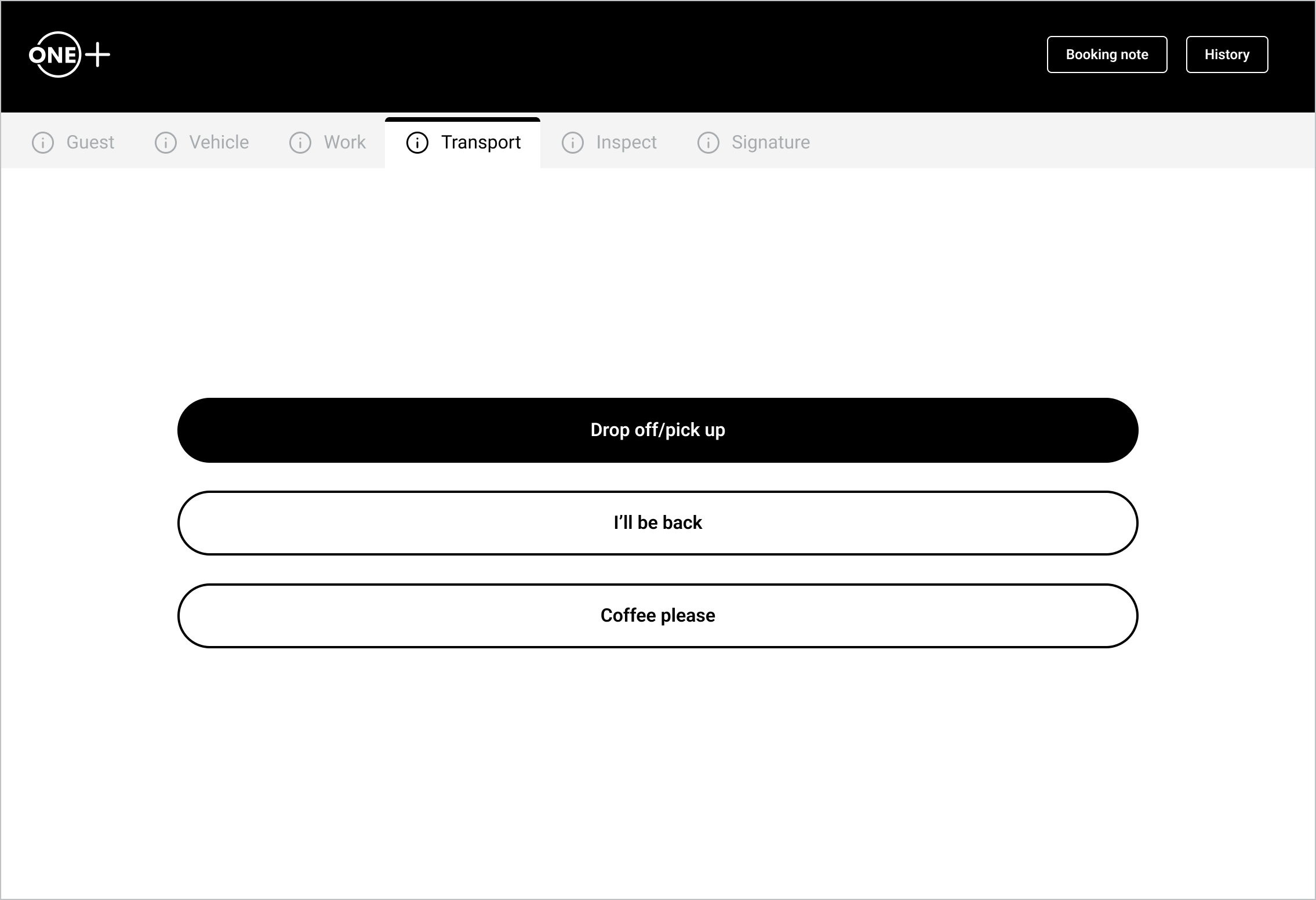
Task: Click the History button
Action: (1227, 55)
